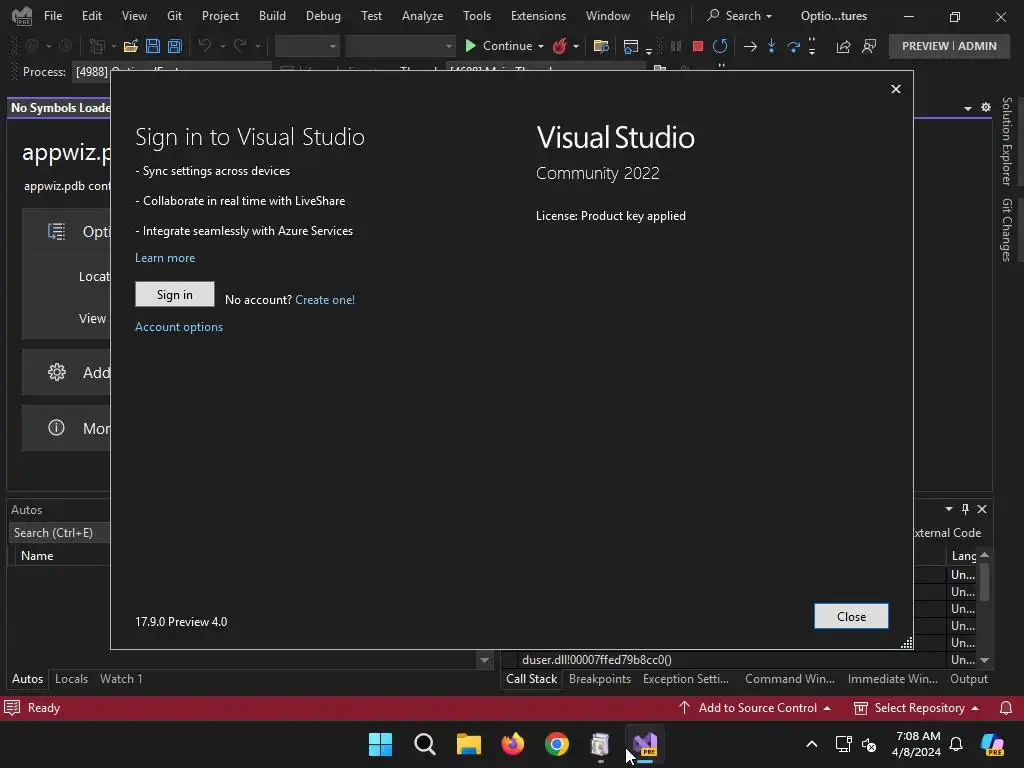
Task: Click the Save icon in toolbar
Action: (153, 46)
